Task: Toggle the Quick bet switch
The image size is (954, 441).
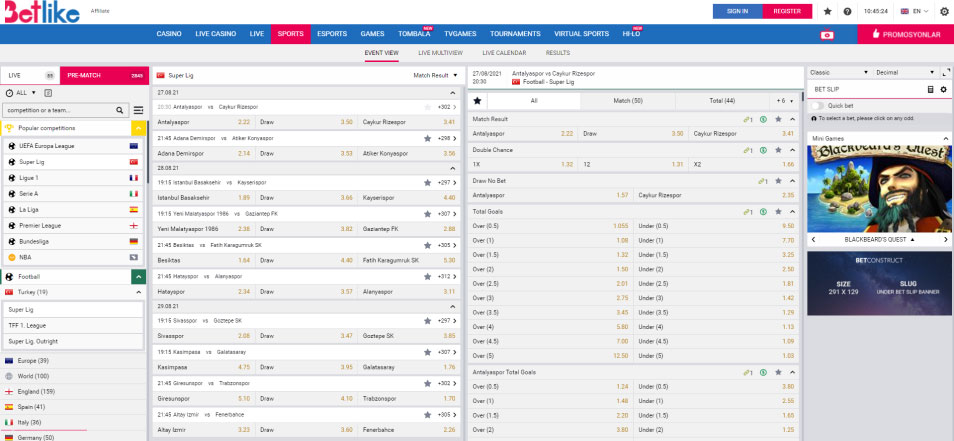Action: (818, 106)
